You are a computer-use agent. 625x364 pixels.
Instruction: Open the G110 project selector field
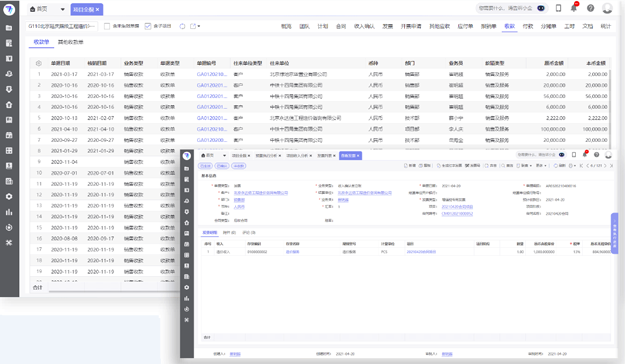(62, 26)
